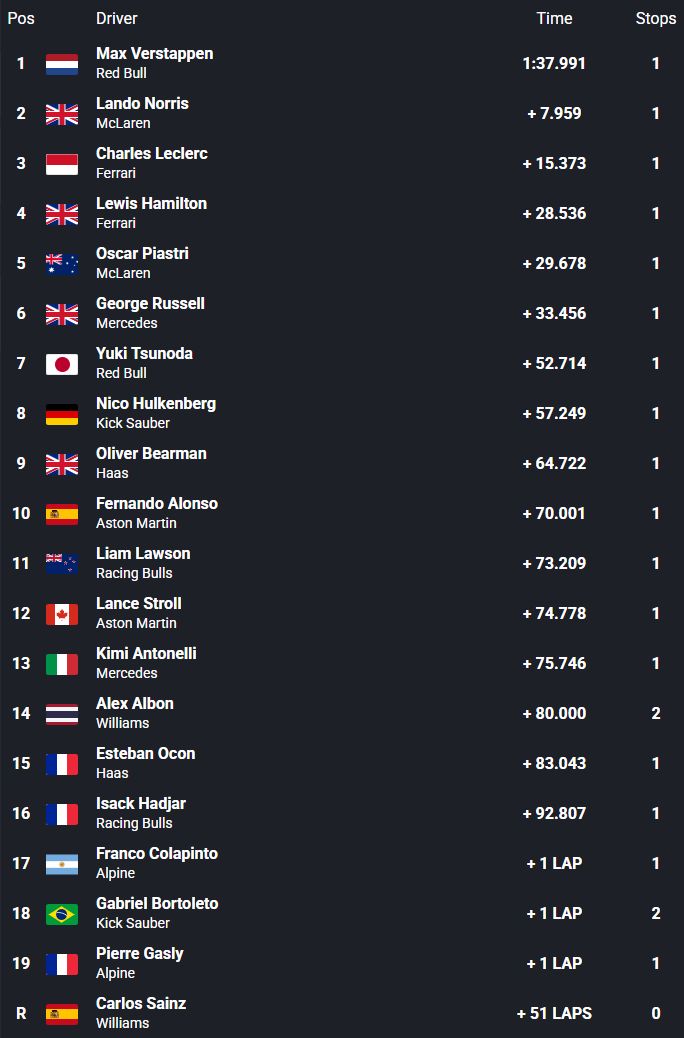This screenshot has height=1038, width=684.
Task: Click the New Zealand flag beside Liam Lawson
Action: [62, 564]
